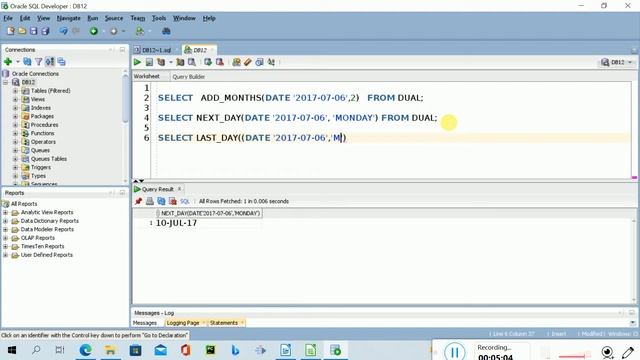
Task: Open Mail app from taskbar
Action: (x=161, y=350)
